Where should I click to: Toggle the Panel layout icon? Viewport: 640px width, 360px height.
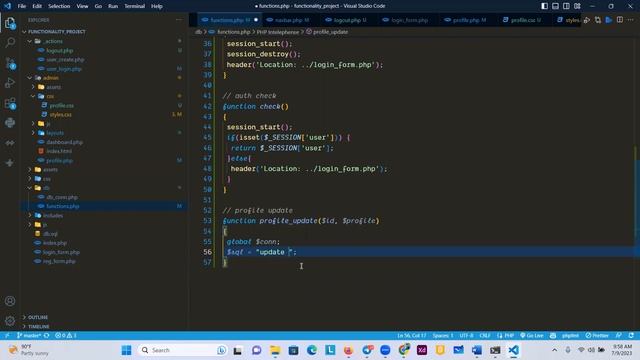point(556,6)
